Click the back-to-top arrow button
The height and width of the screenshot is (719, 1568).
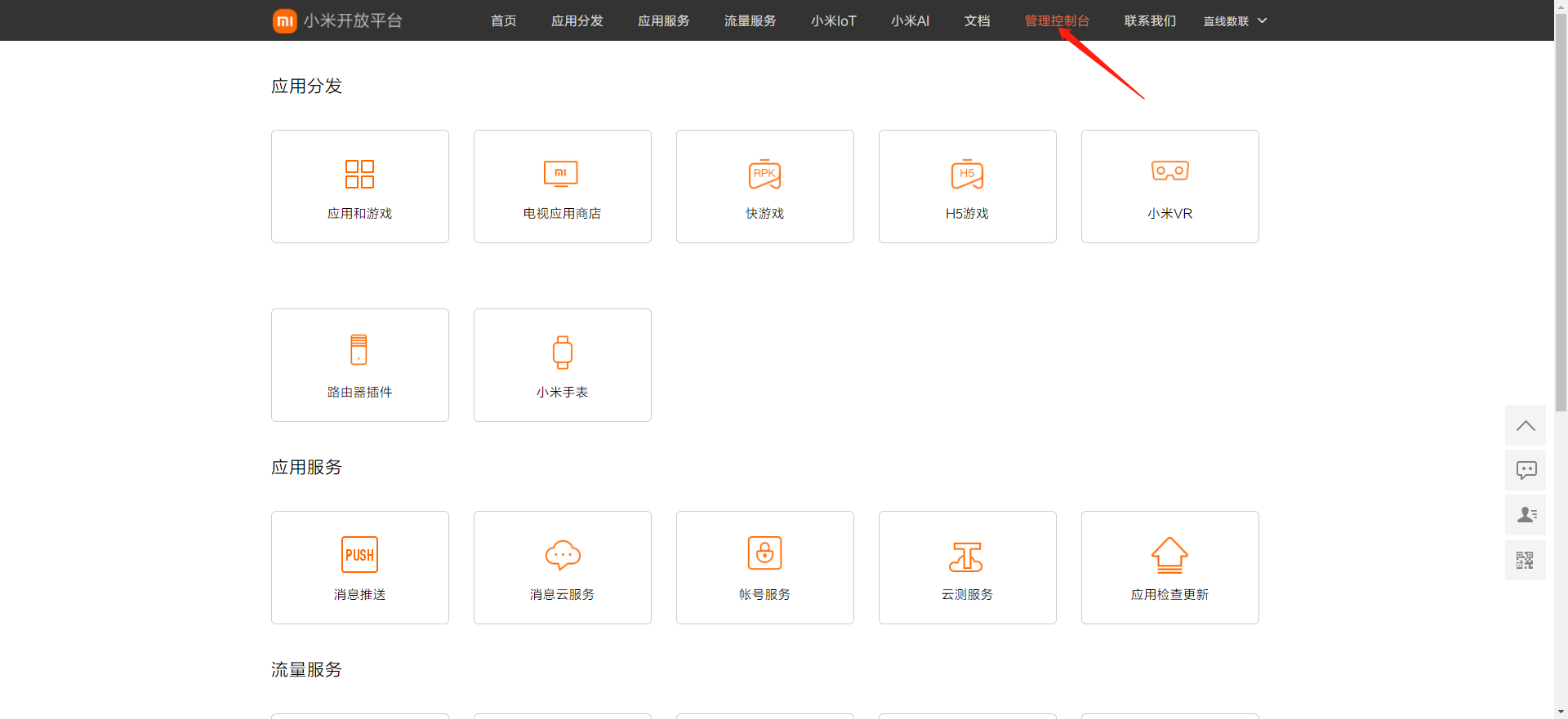pos(1526,425)
